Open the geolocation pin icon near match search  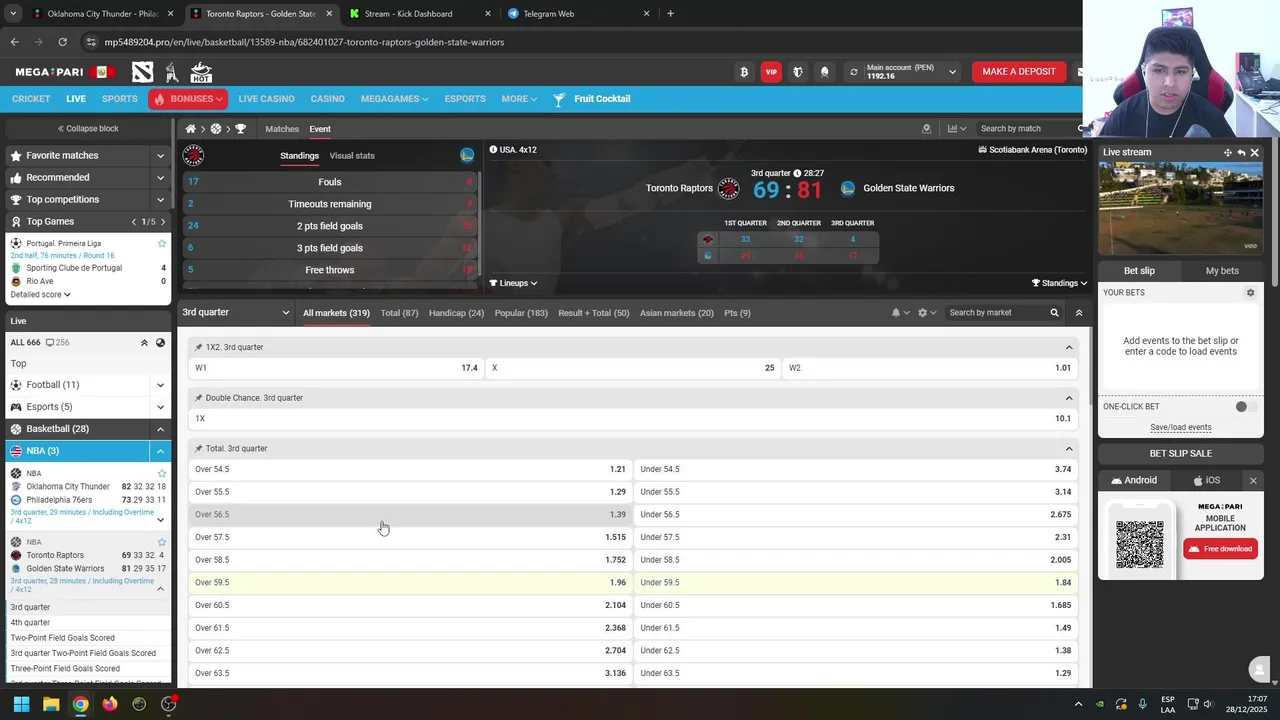click(x=926, y=129)
